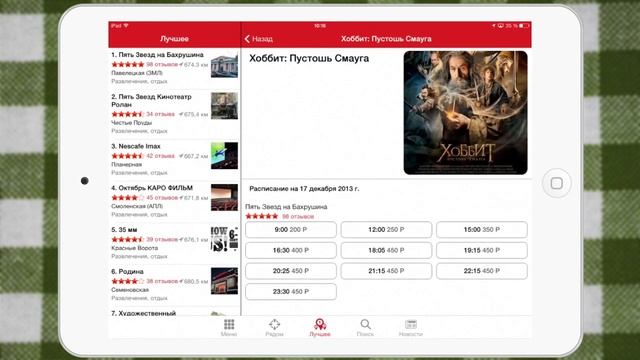The width and height of the screenshot is (640, 360).
Task: Open 38 отзывов reviews of Родина
Action: (162, 281)
